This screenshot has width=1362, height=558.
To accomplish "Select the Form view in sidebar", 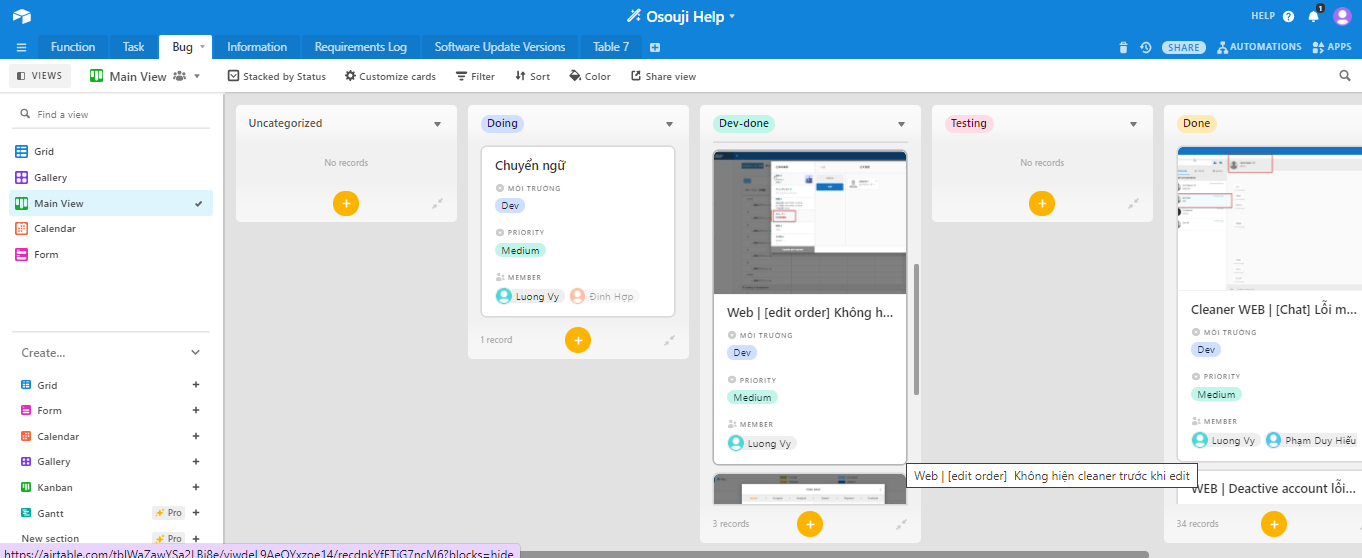I will click(111, 255).
